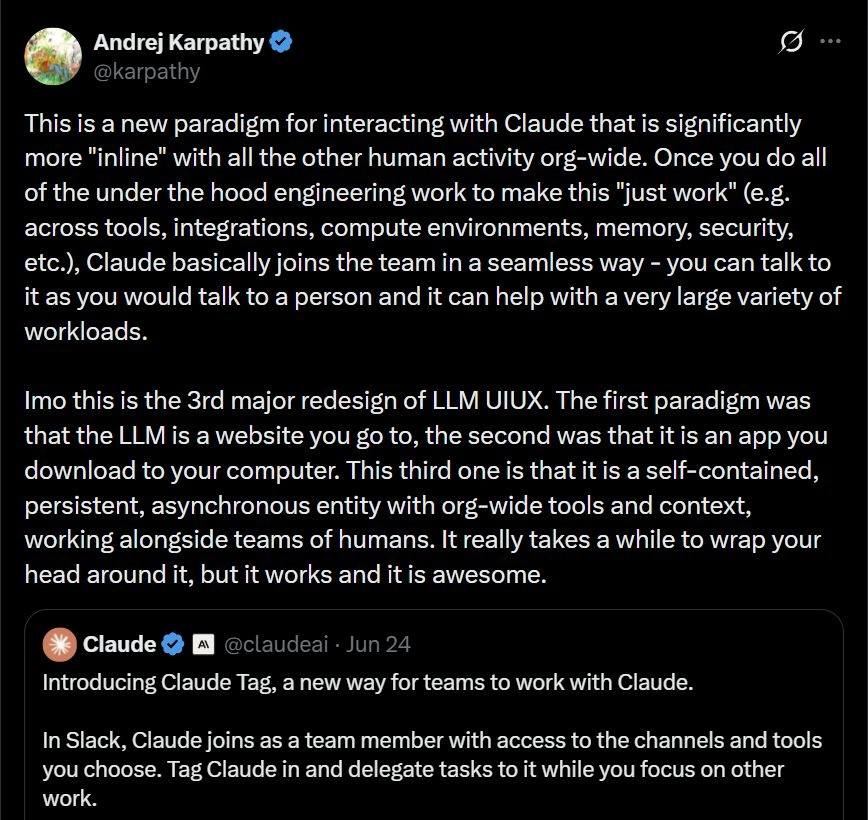
Task: Open the Andrej Karpathy display name link
Action: tap(179, 43)
